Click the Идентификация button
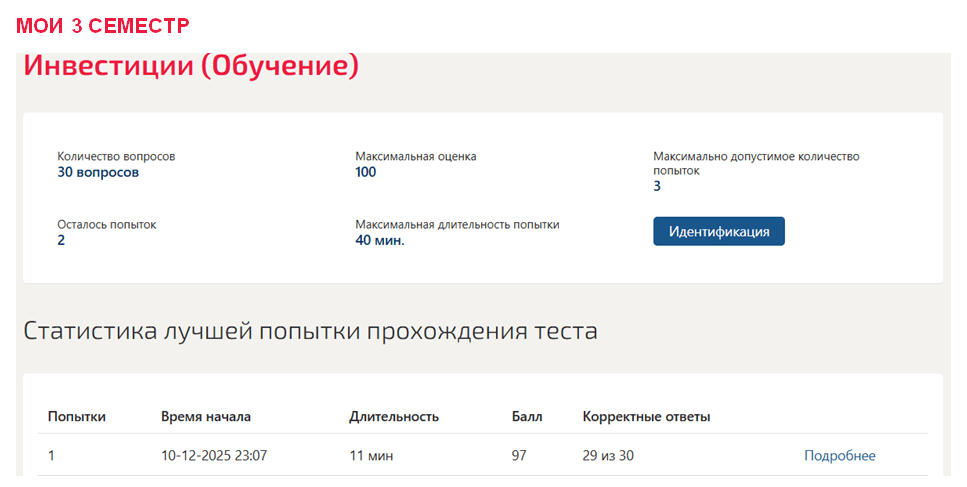The image size is (967, 487). tap(719, 231)
